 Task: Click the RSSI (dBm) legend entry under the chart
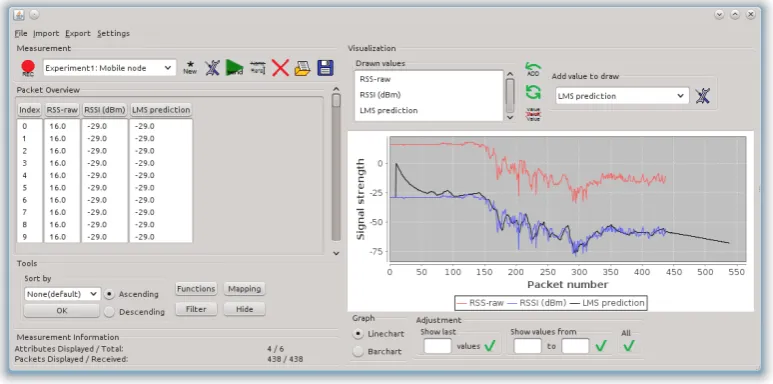(537, 303)
